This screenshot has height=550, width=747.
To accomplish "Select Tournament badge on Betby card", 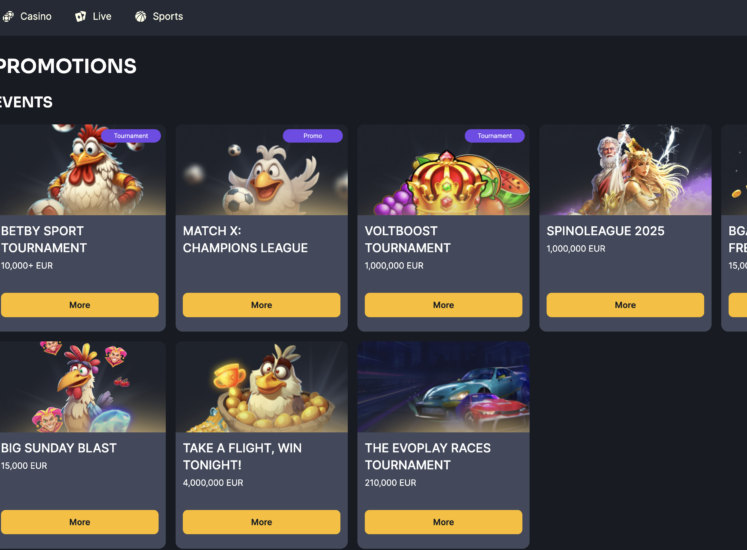I will tap(131, 136).
